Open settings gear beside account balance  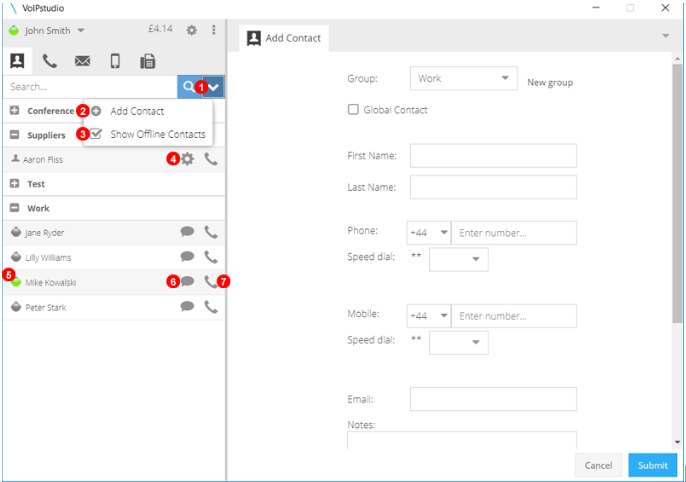192,30
